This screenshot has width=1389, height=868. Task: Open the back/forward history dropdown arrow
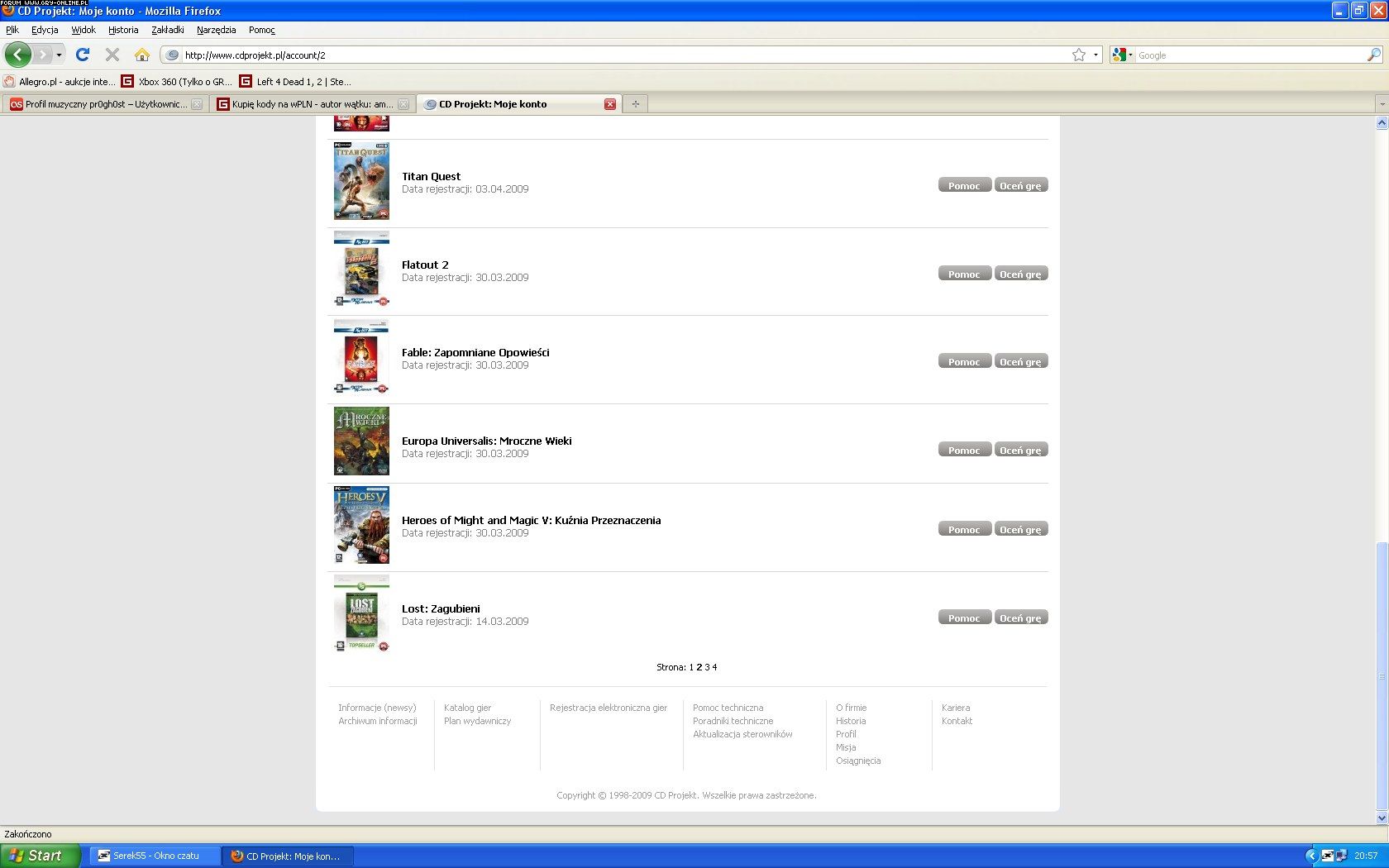click(x=59, y=55)
